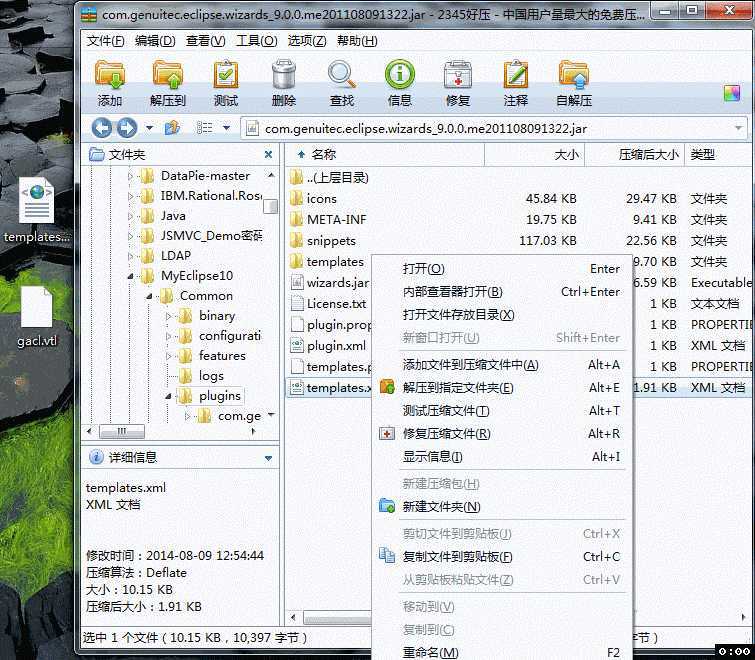The image size is (755, 660).
Task: Expand the features tree folder
Action: (x=169, y=356)
